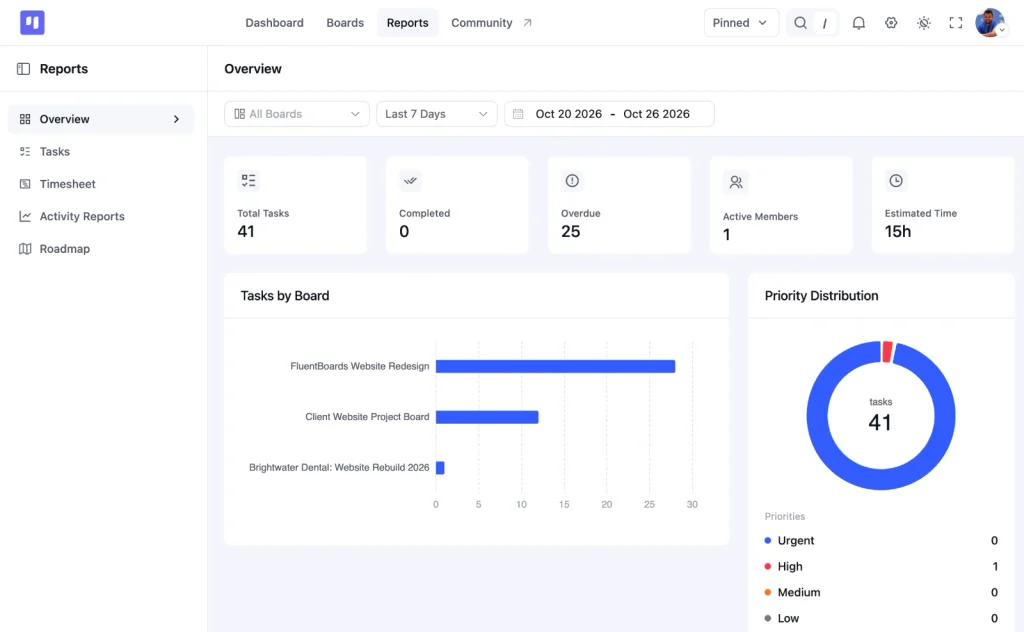The width and height of the screenshot is (1024, 632).
Task: Click the Low legend label
Action: pos(788,618)
